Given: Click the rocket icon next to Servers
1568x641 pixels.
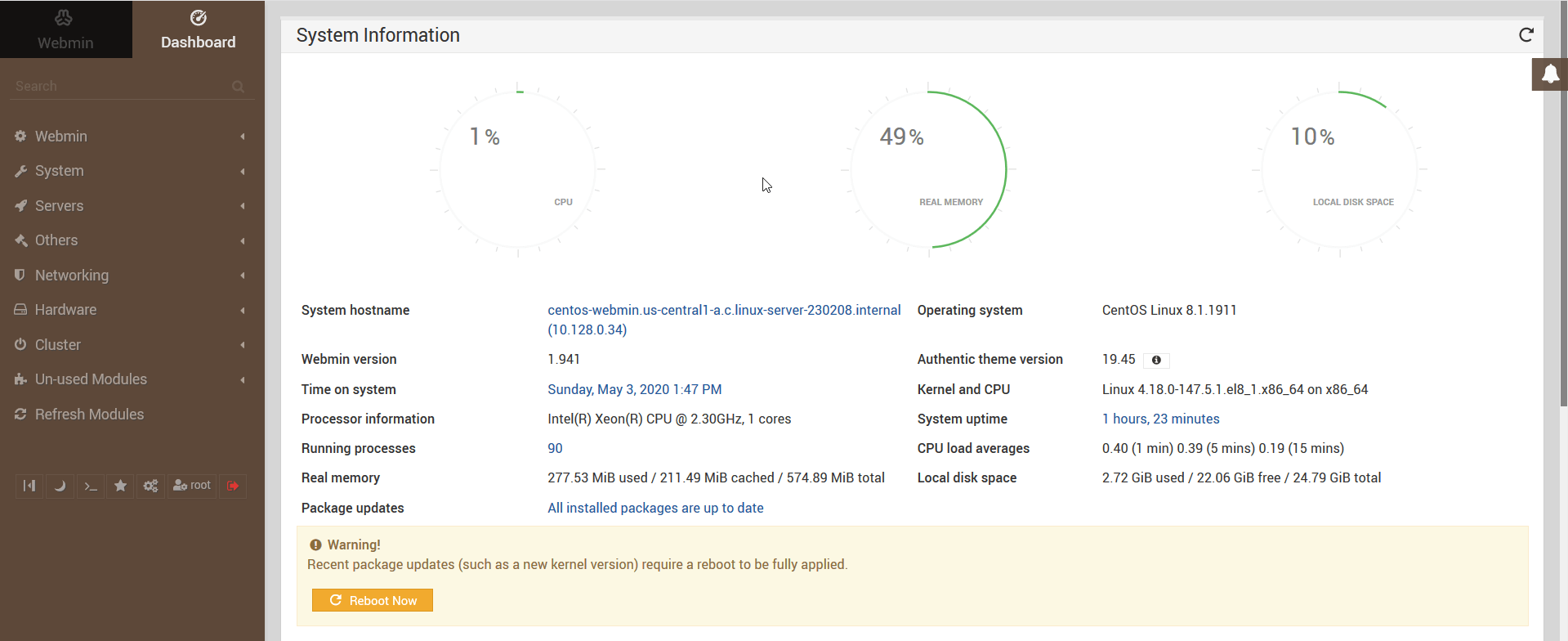Looking at the screenshot, I should point(20,206).
